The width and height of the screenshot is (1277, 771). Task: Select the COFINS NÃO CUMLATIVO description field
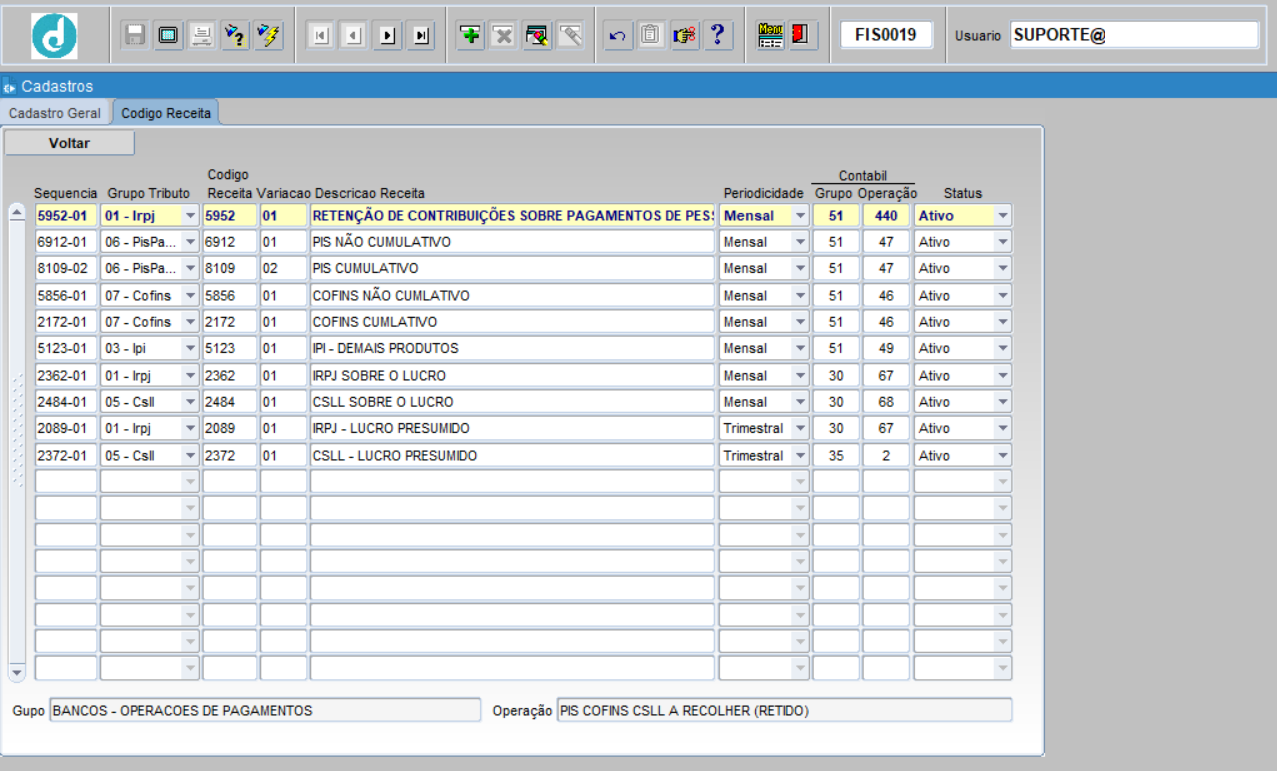coord(512,296)
